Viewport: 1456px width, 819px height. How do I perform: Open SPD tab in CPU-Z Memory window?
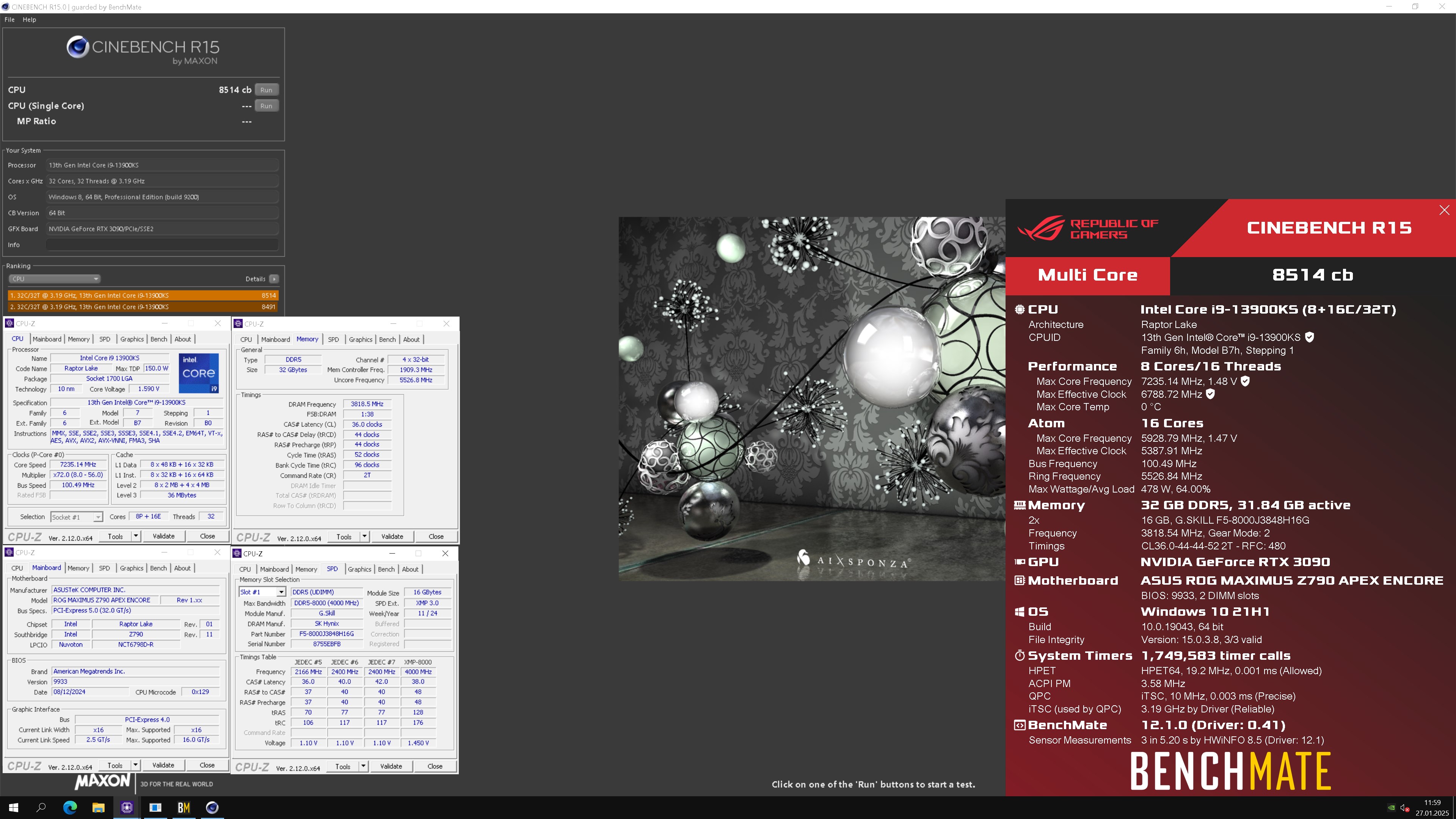coord(334,340)
